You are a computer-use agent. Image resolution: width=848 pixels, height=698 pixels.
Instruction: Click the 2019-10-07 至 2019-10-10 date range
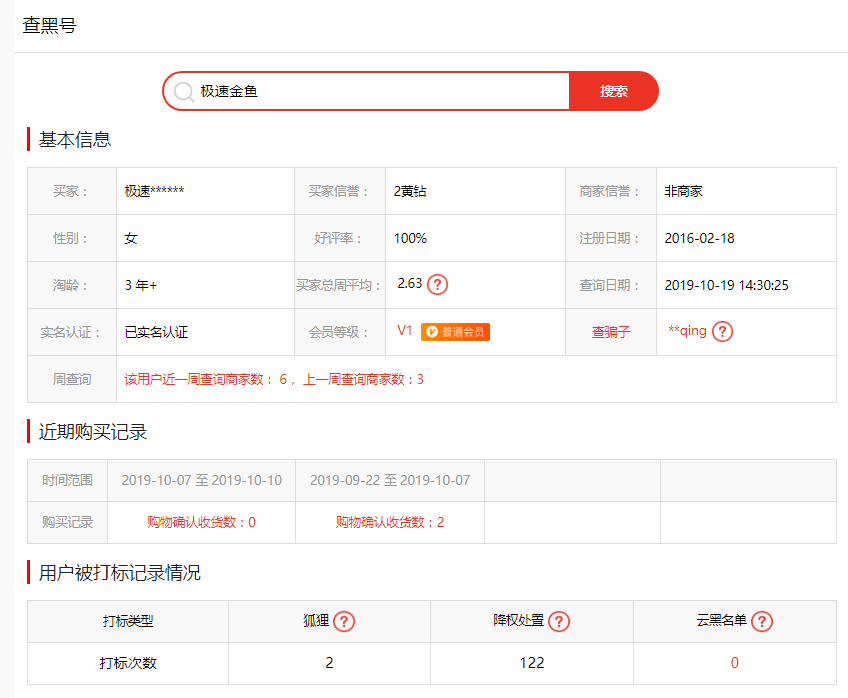[202, 480]
